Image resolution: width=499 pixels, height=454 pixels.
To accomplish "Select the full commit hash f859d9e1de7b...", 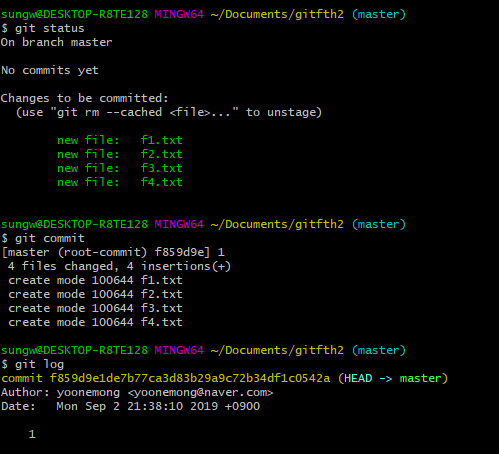I will [190, 378].
